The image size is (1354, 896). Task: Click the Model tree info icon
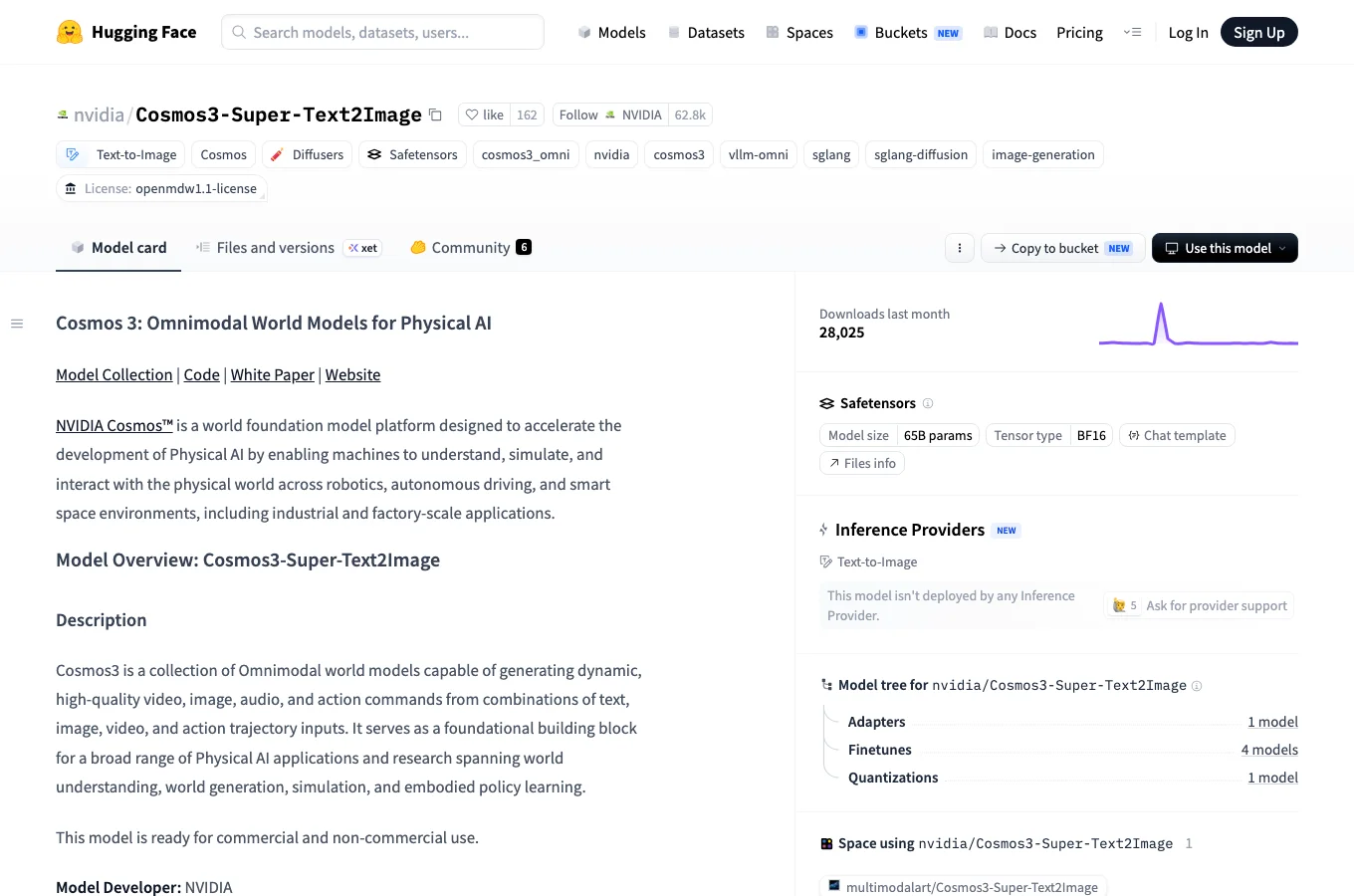[x=1197, y=686]
